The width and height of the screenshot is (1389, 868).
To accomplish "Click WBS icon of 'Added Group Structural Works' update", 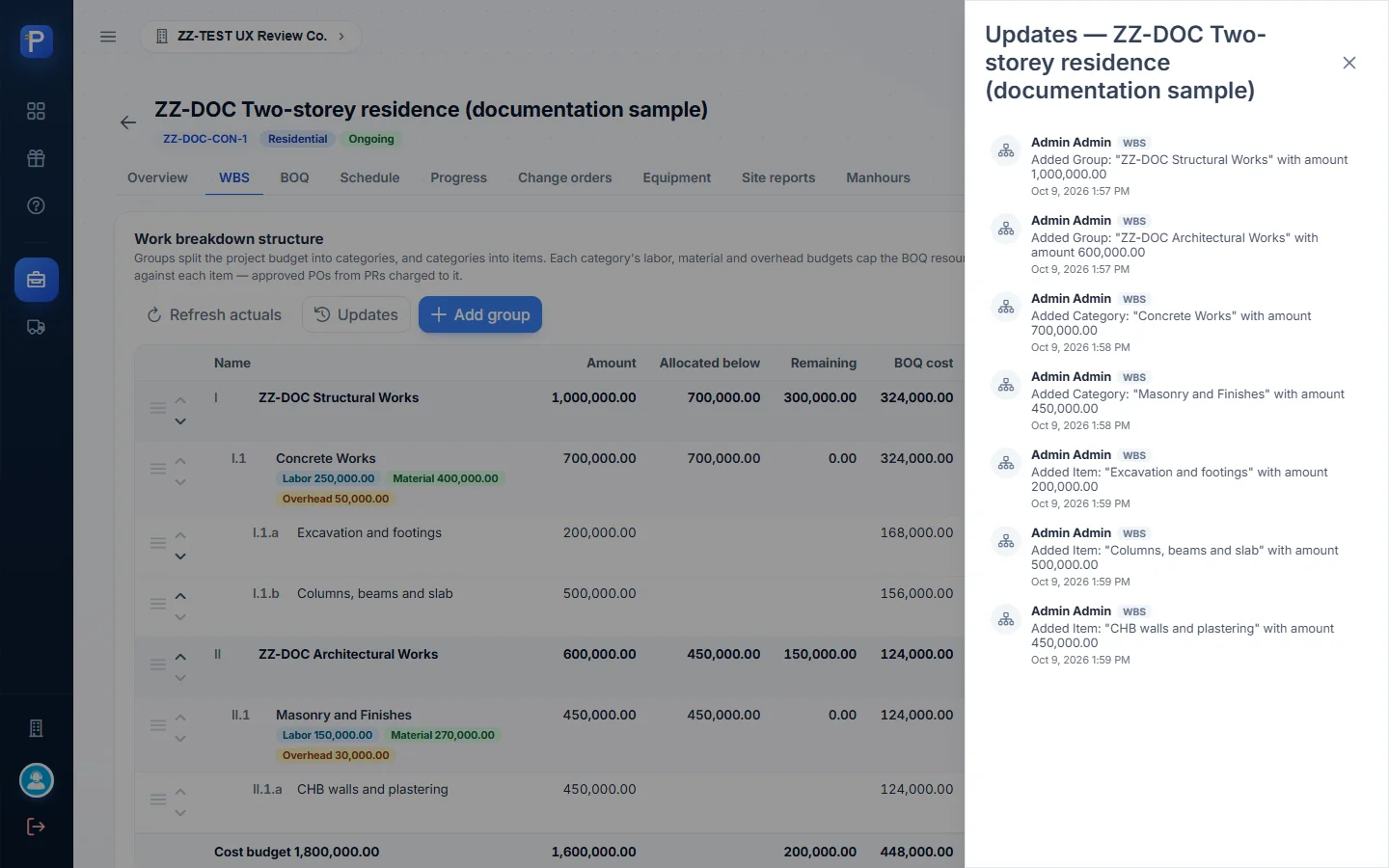I will (1006, 150).
